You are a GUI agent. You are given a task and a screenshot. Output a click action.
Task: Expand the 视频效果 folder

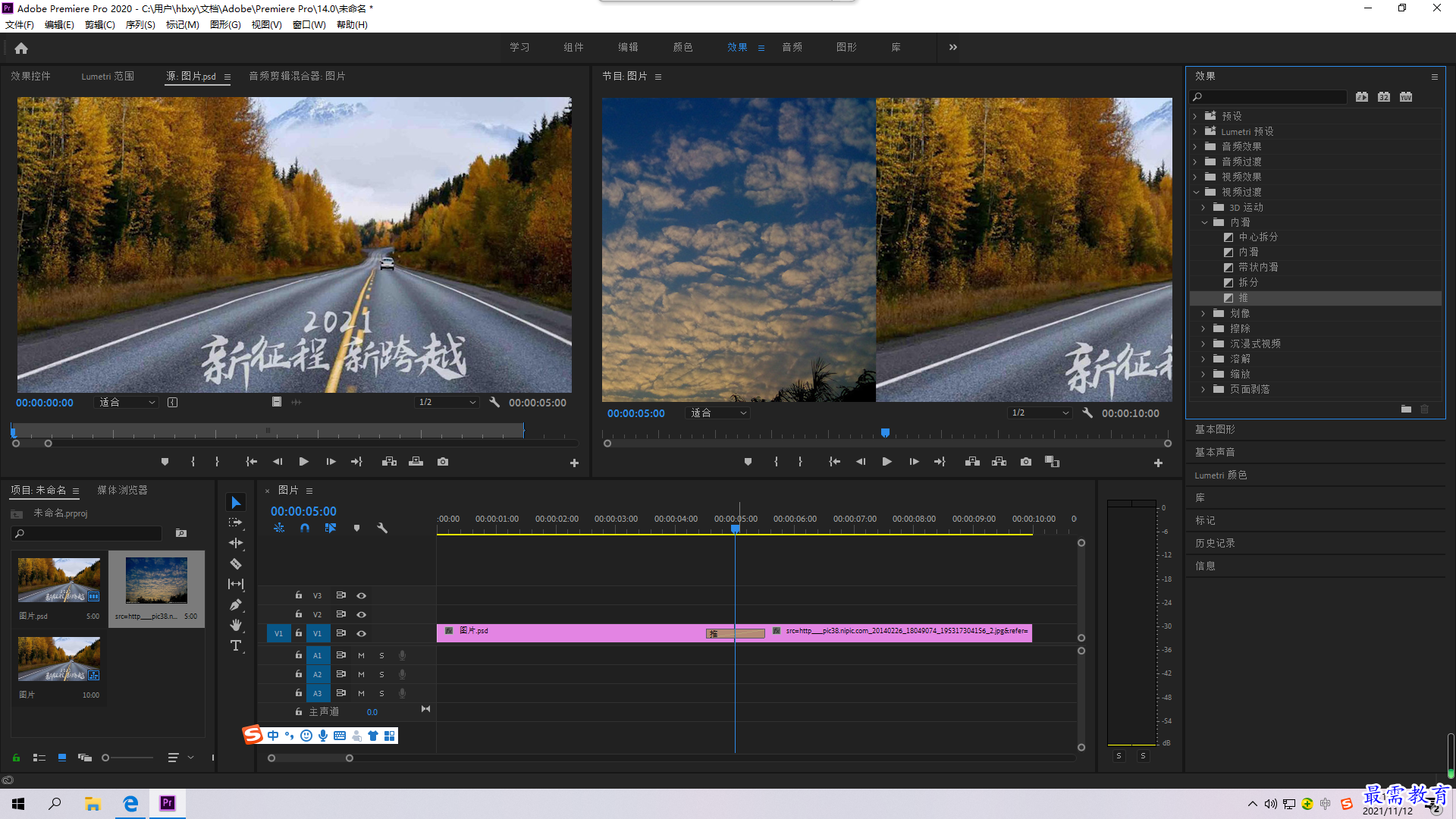(x=1195, y=177)
